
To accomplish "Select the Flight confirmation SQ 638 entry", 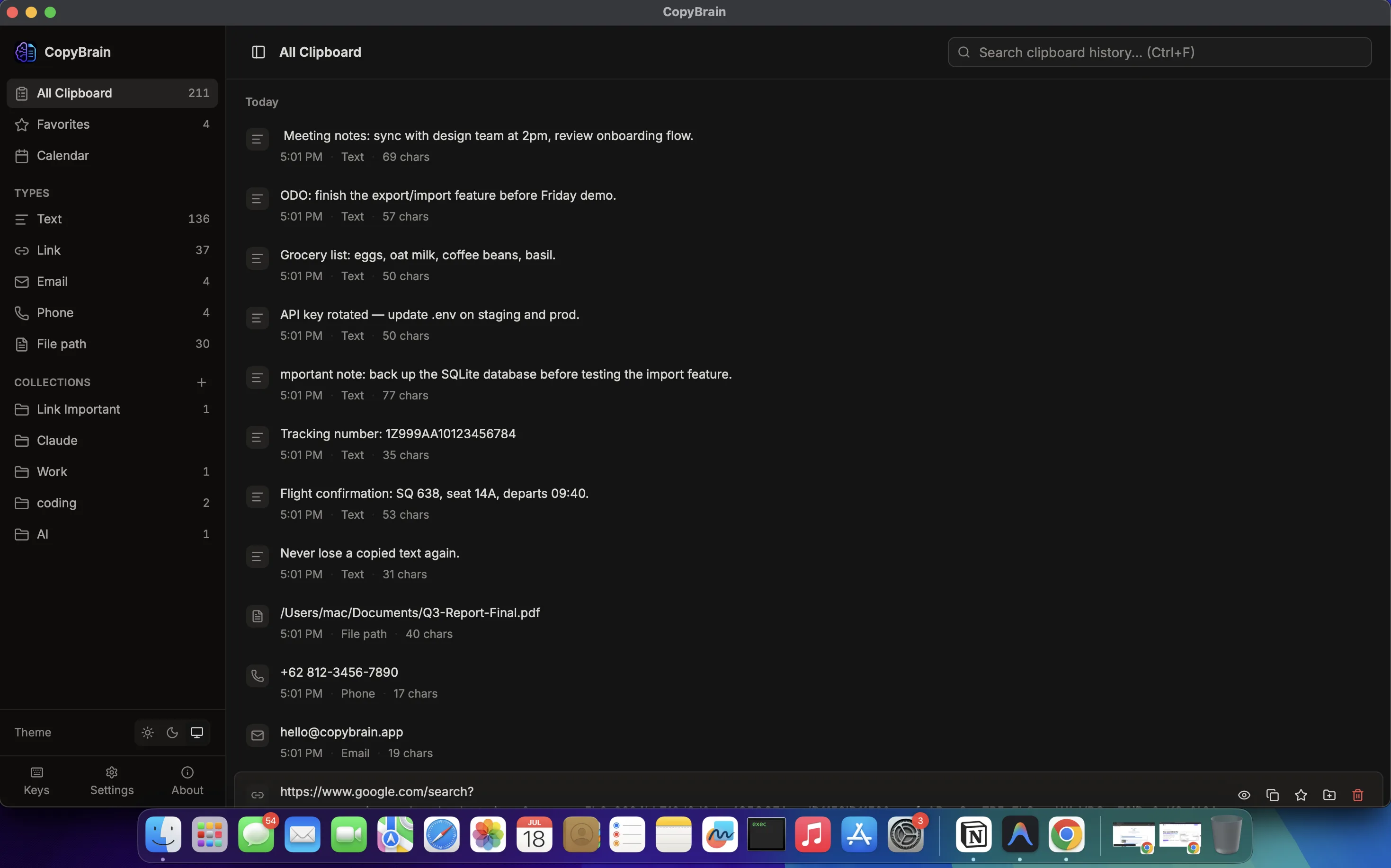I will point(808,504).
